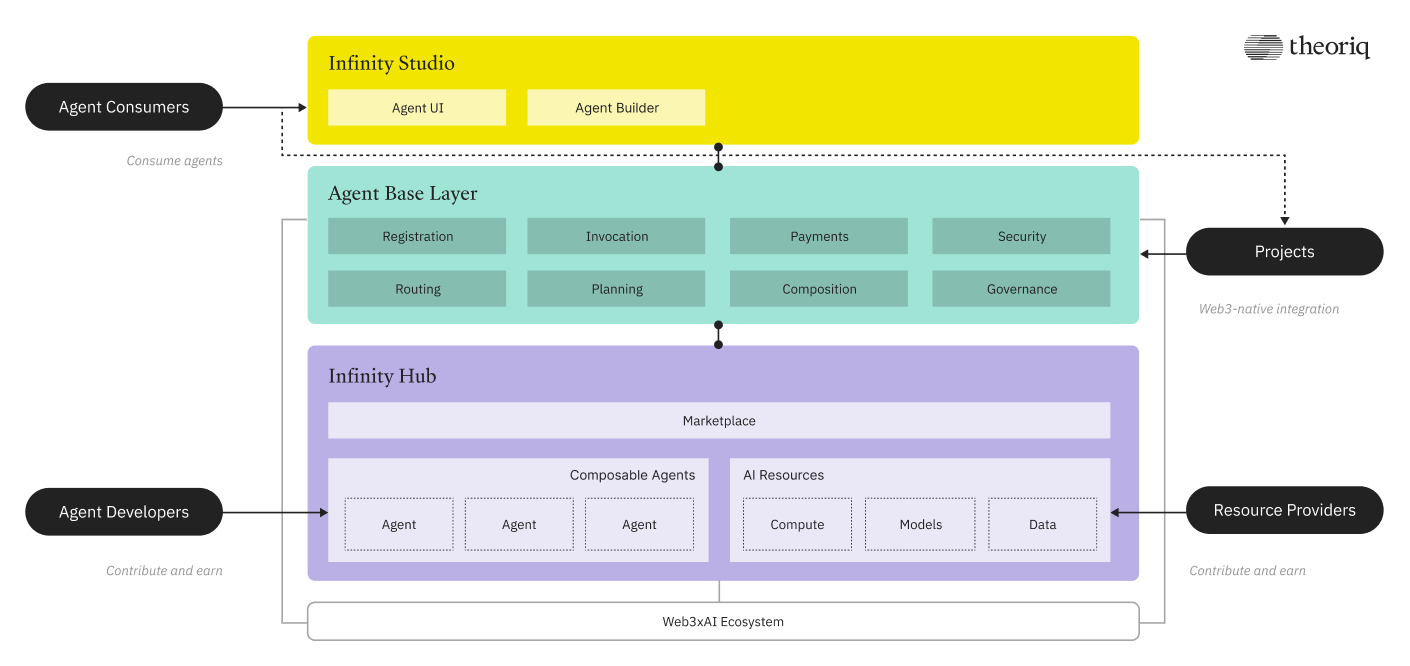This screenshot has width=1410, height=666.
Task: Expand the Agent Base Layer section
Action: (403, 193)
